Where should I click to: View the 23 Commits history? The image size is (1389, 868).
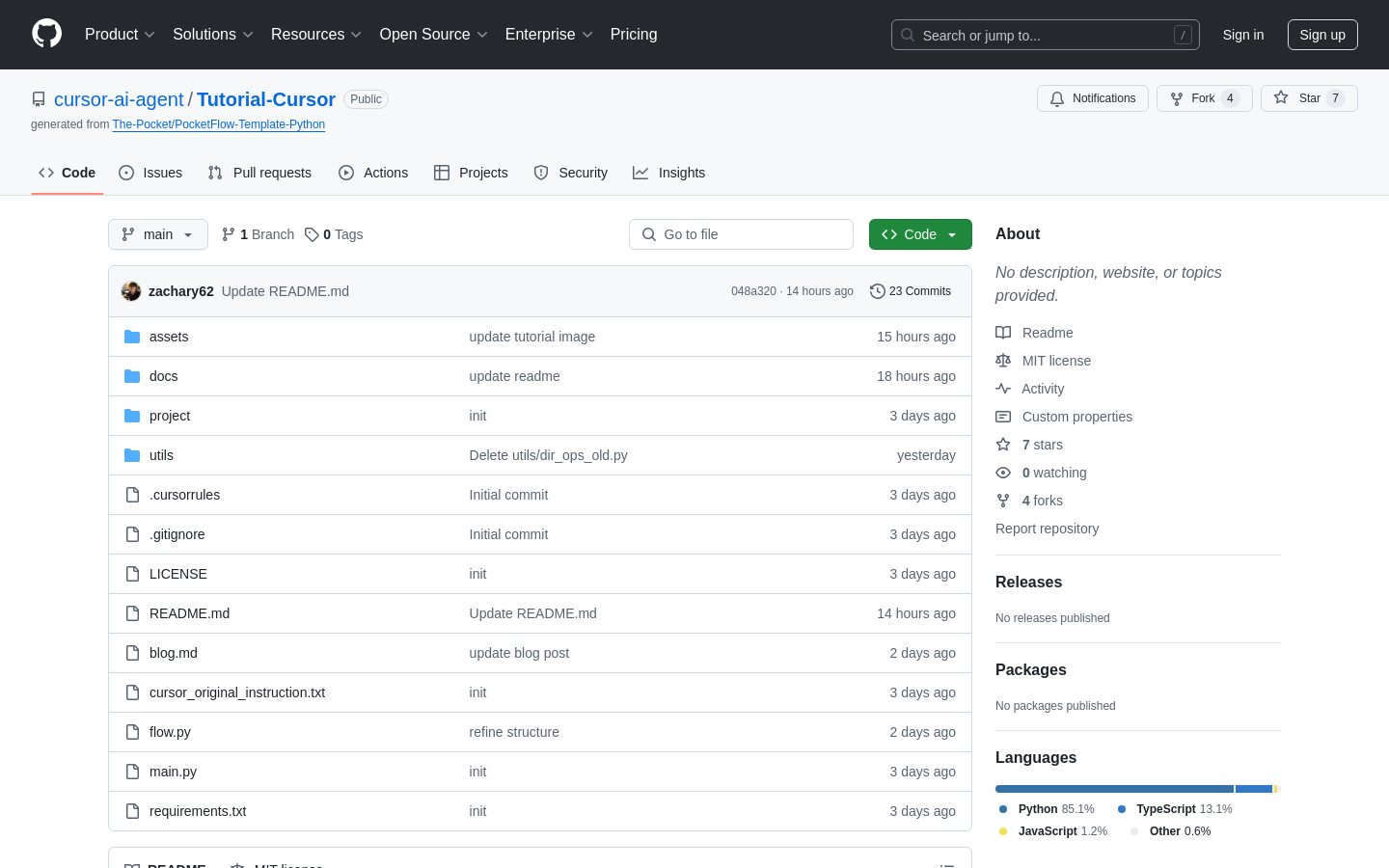911,291
